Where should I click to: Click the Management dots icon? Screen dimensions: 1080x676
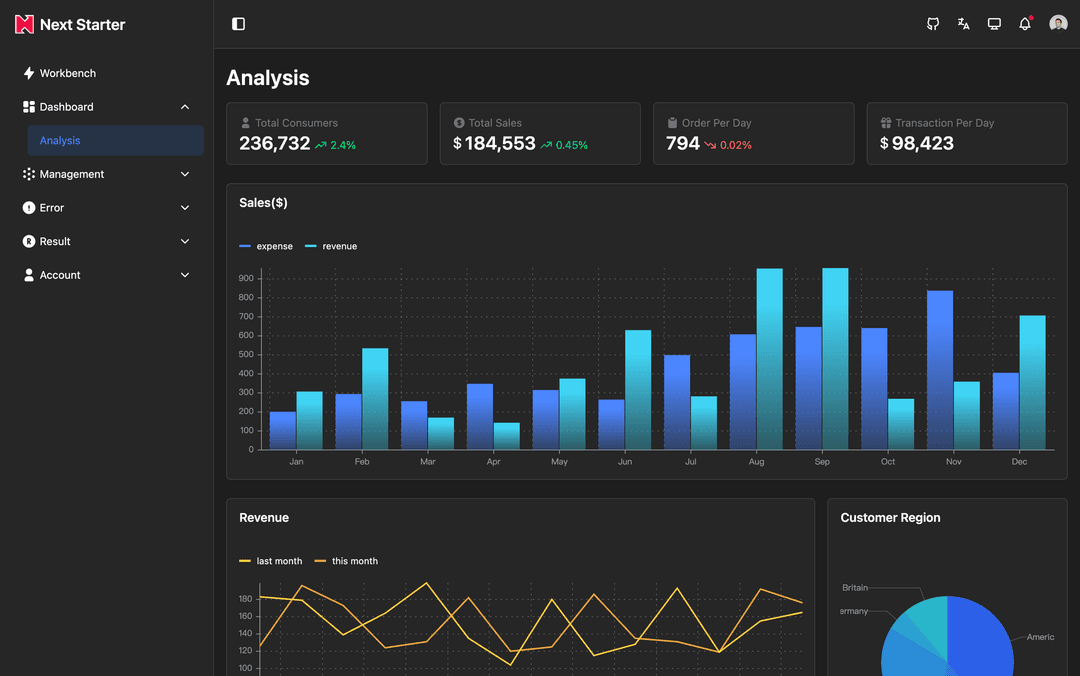(29, 174)
